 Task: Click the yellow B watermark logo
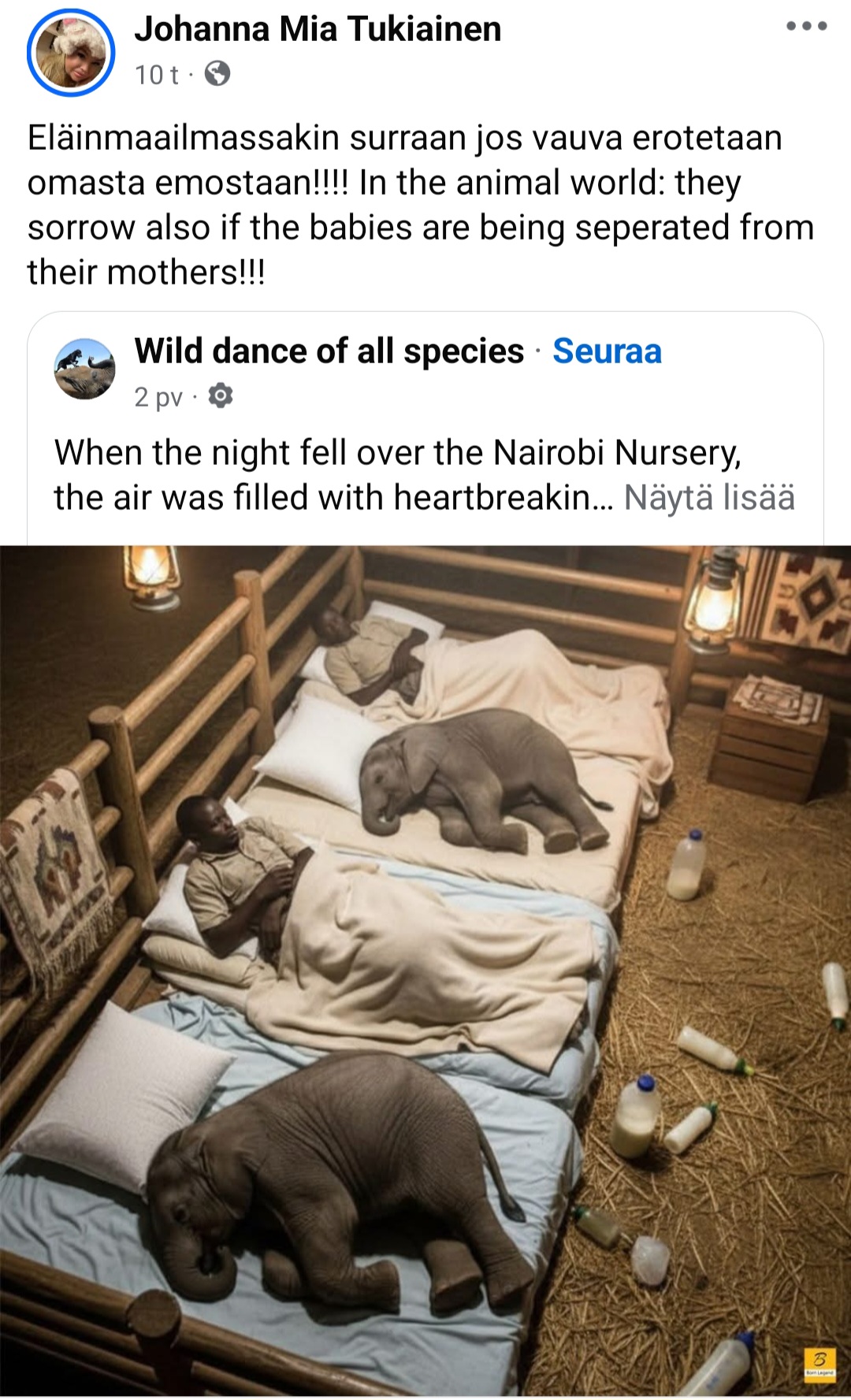pyautogui.click(x=819, y=1362)
